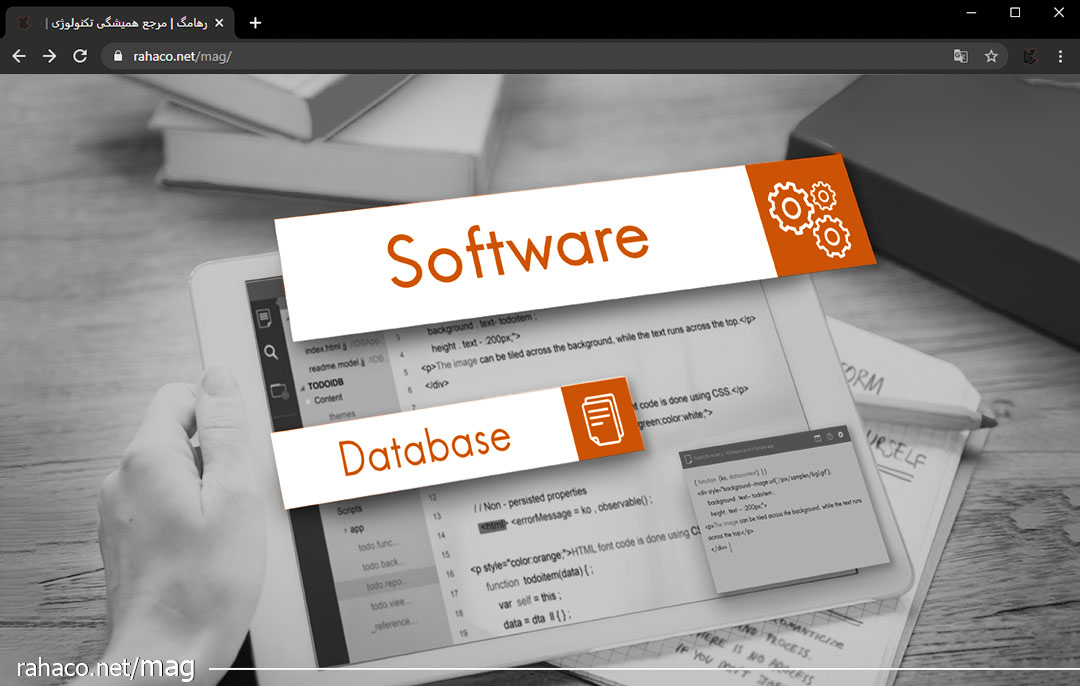
Task: Open the Google Translate page icon
Action: [960, 56]
